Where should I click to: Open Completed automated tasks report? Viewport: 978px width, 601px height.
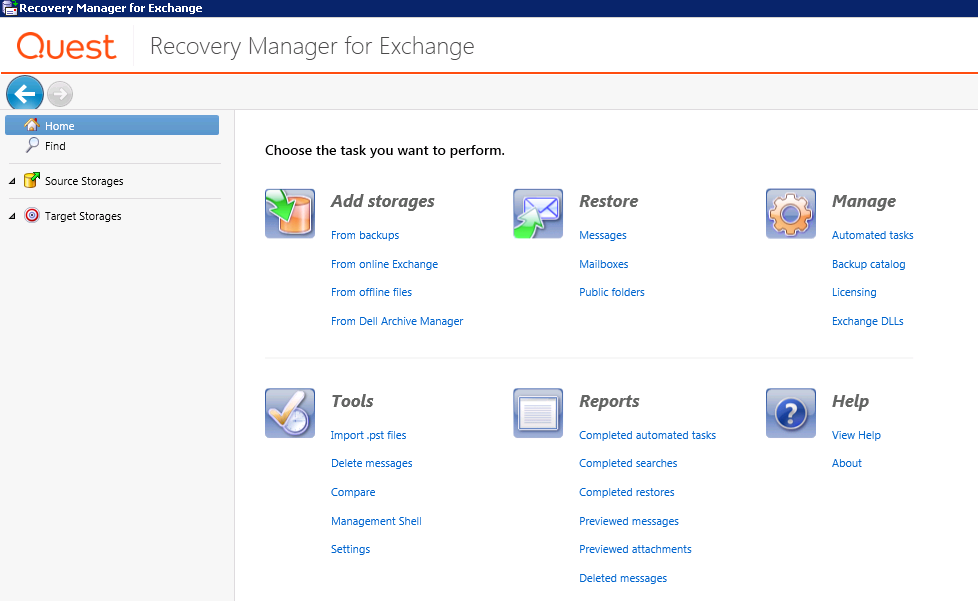click(647, 435)
